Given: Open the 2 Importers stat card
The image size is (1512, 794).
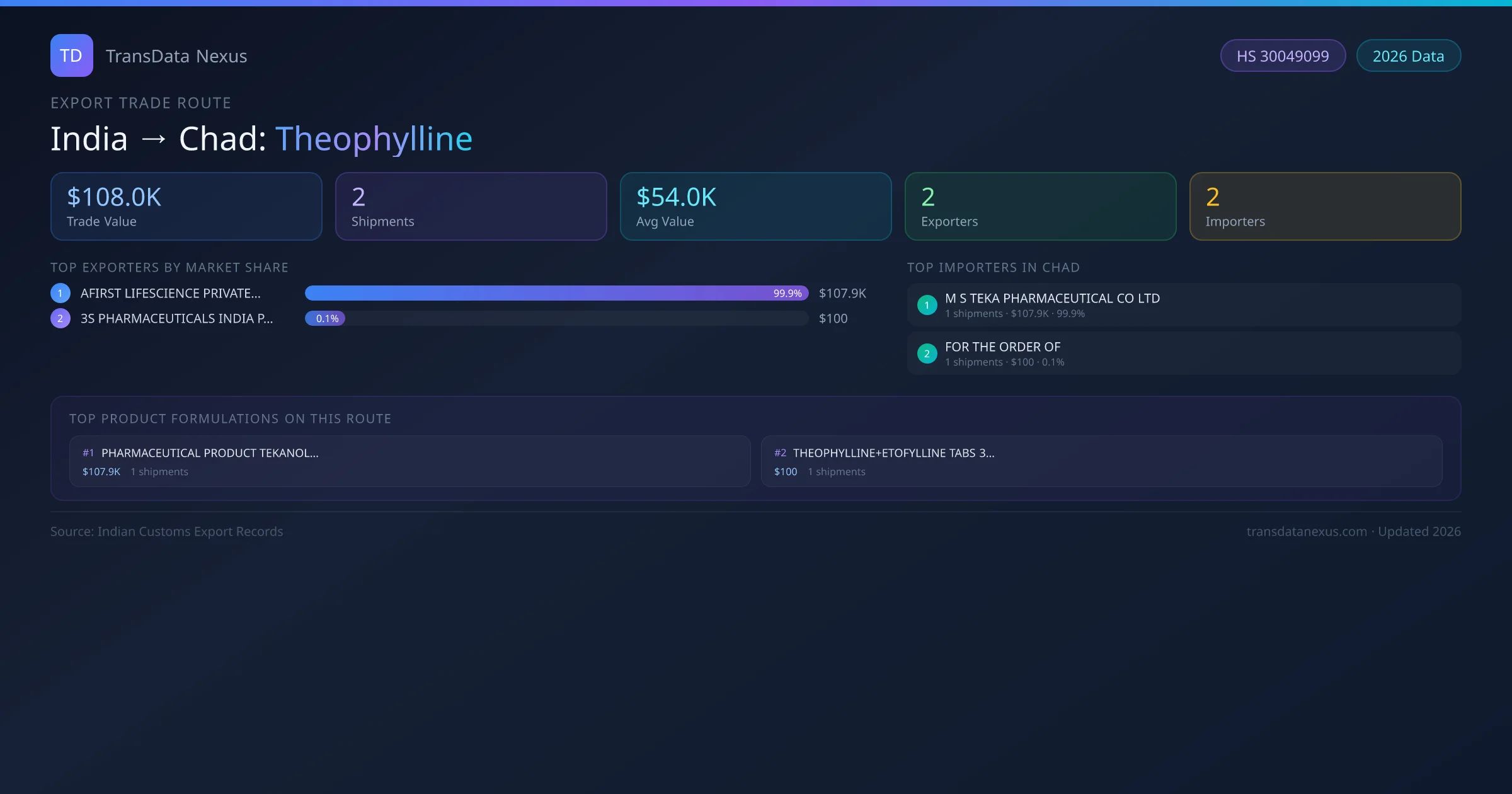Looking at the screenshot, I should click(x=1325, y=207).
